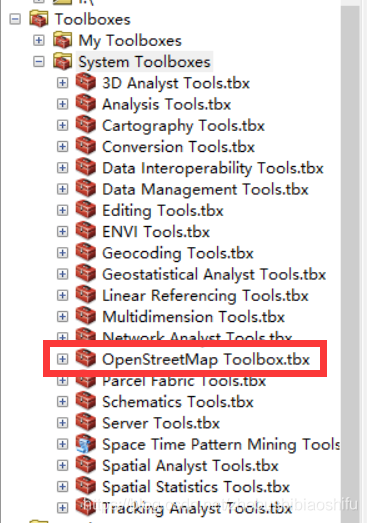Select Editing Tools.tbx in the tree
367x523 pixels.
coord(162,211)
